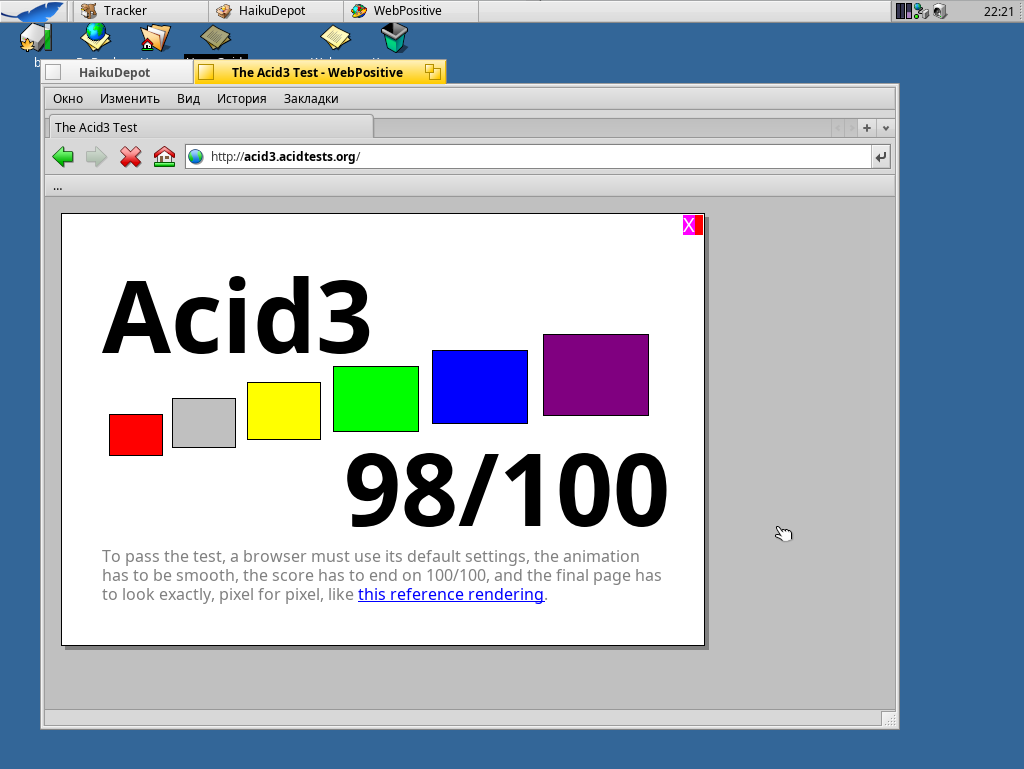The image size is (1024, 769).
Task: Click the resize corner of WebPositive window
Action: point(889,719)
